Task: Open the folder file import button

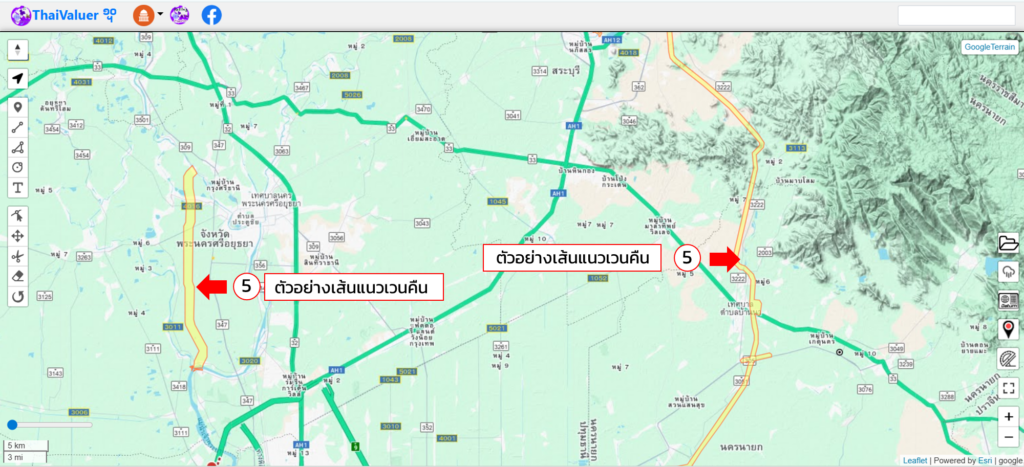Action: [1008, 243]
